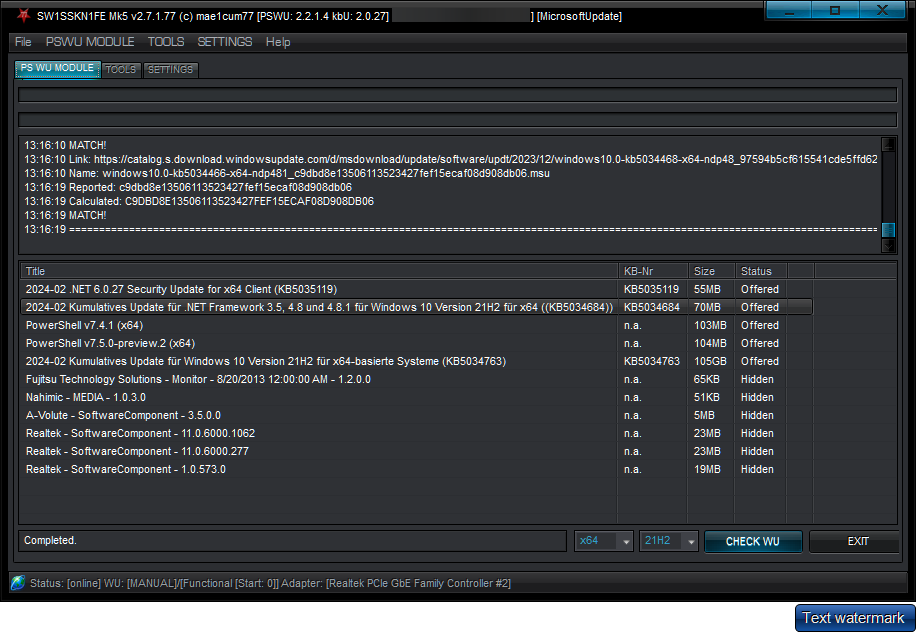Viewport: 916px width, 632px height.
Task: Select the .NET 6.0.27 Security Update row
Action: (x=417, y=289)
